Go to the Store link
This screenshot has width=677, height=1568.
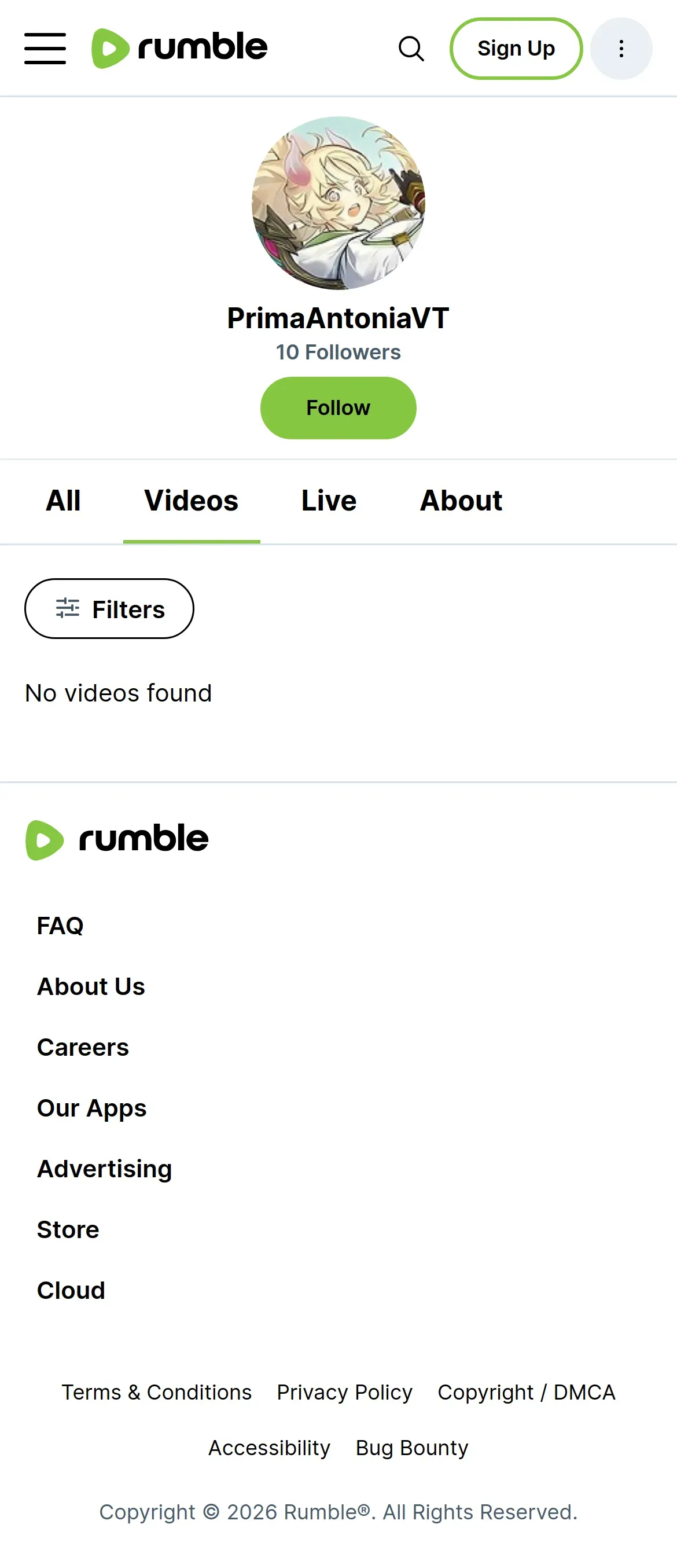tap(68, 1229)
